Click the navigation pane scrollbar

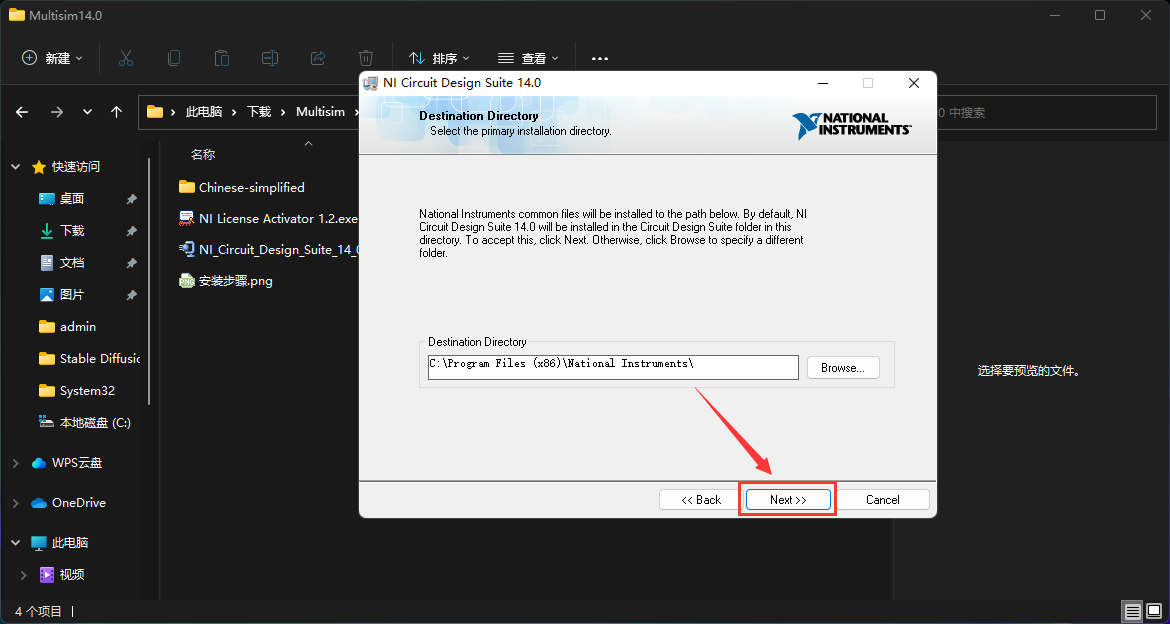pos(150,280)
